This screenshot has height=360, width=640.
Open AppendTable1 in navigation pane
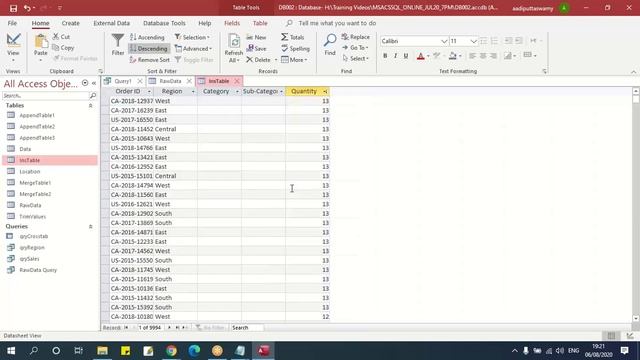37,116
